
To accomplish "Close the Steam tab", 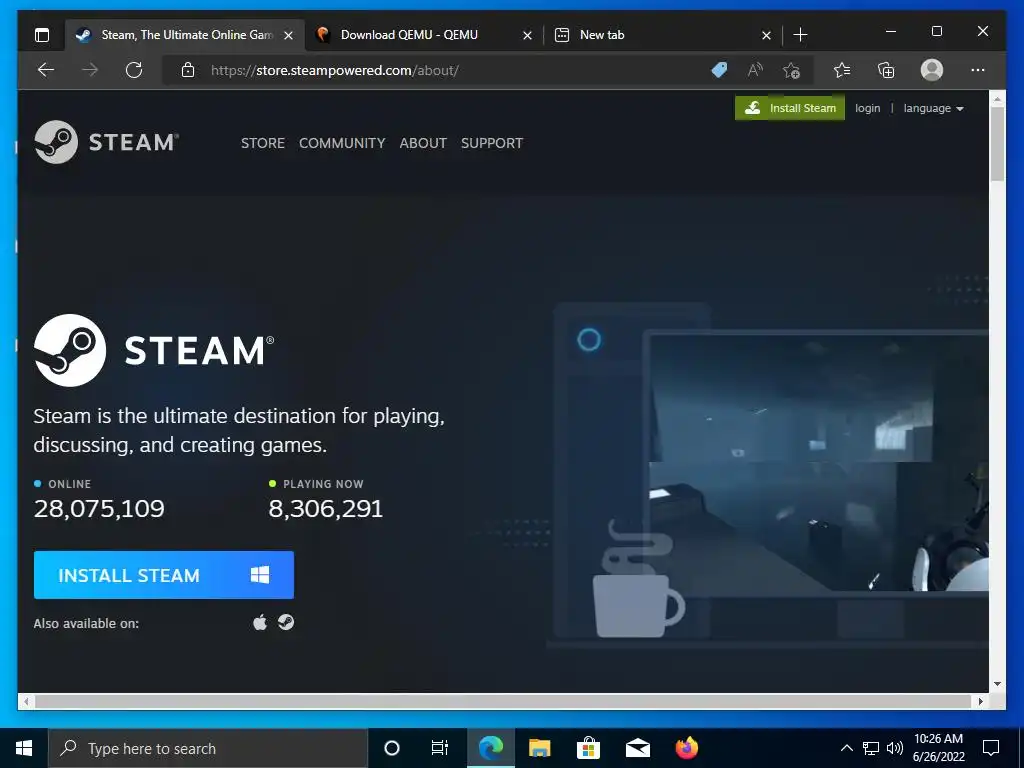I will [288, 35].
